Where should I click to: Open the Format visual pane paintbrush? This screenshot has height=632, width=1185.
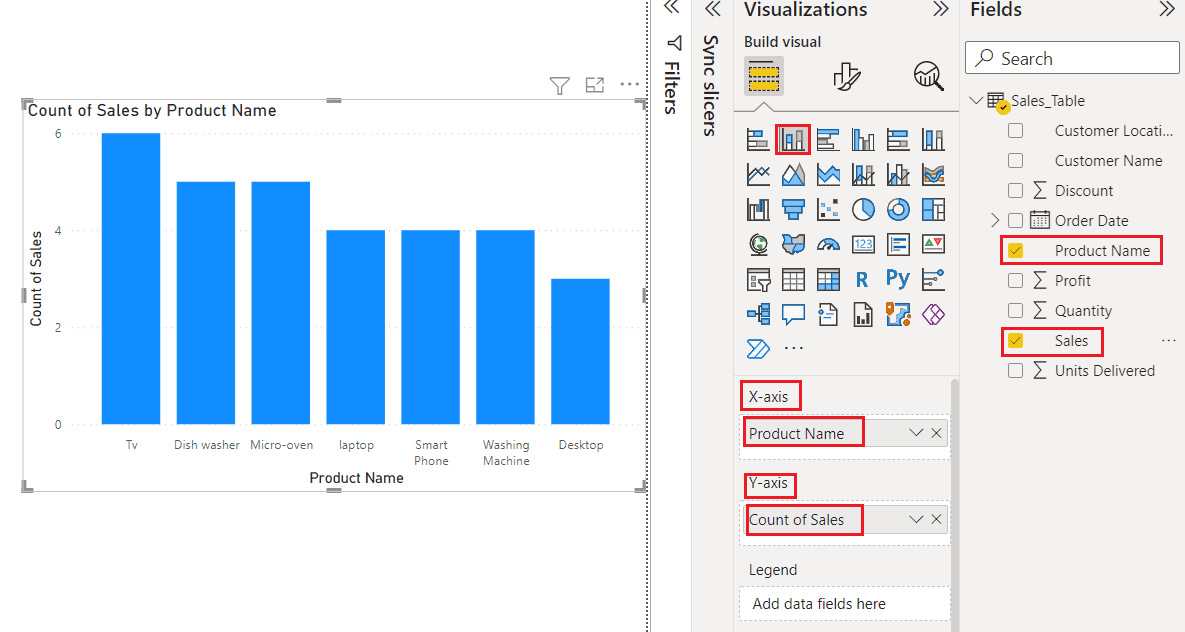[x=846, y=76]
